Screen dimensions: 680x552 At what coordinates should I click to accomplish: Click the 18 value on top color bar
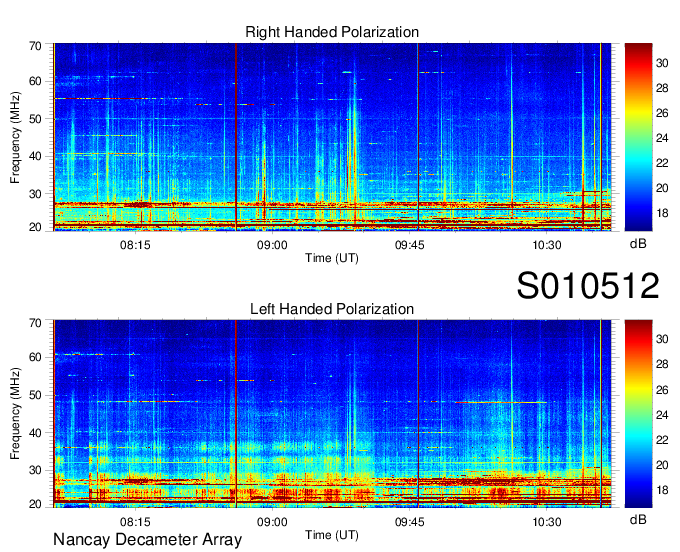(x=662, y=213)
